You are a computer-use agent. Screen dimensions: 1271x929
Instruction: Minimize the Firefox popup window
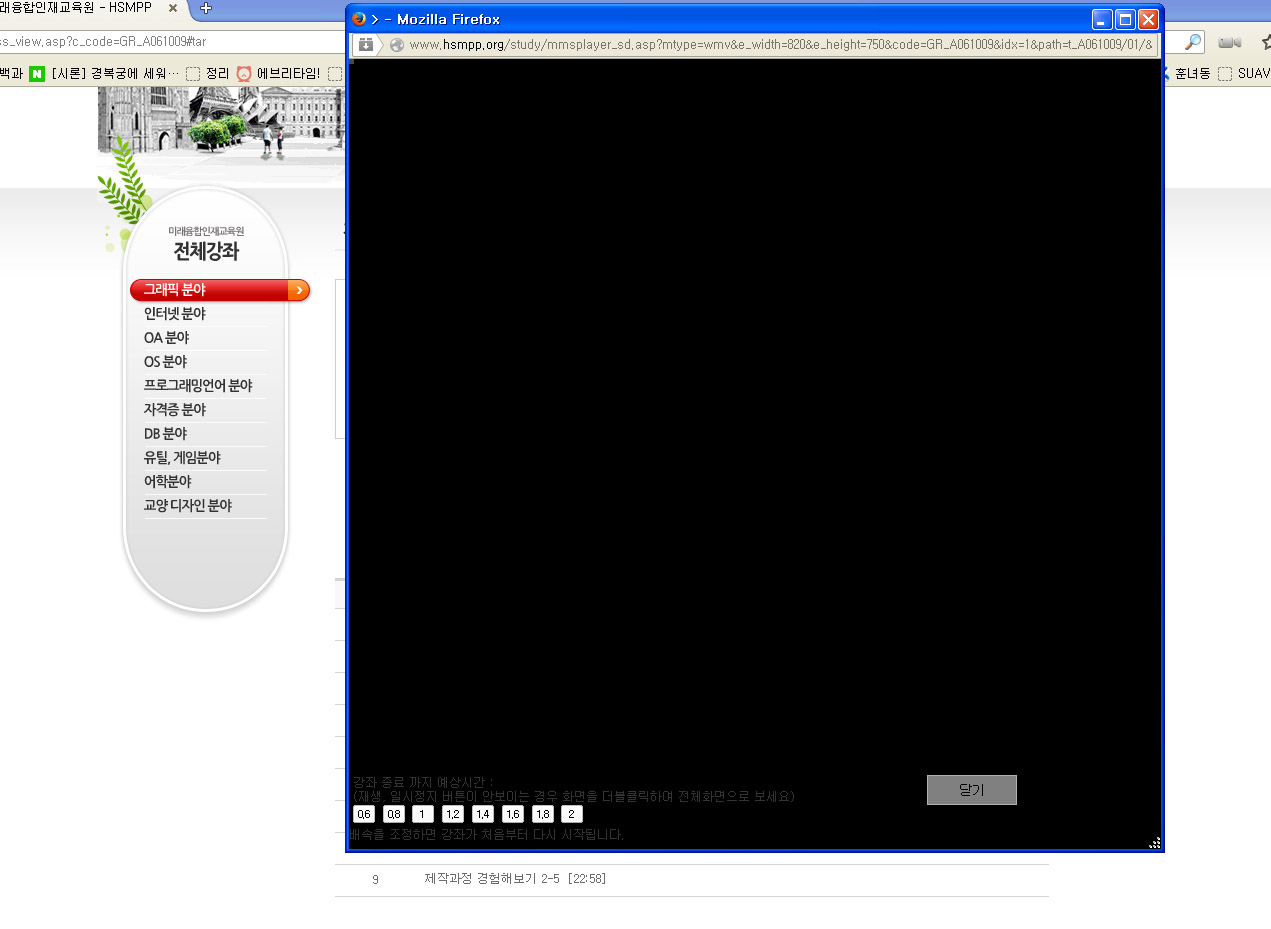point(1102,19)
